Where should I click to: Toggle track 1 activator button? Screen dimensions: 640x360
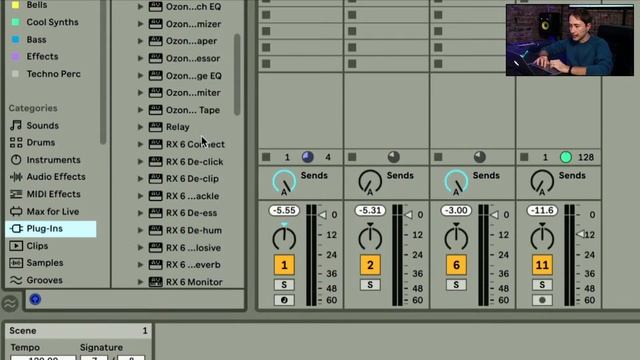click(284, 265)
